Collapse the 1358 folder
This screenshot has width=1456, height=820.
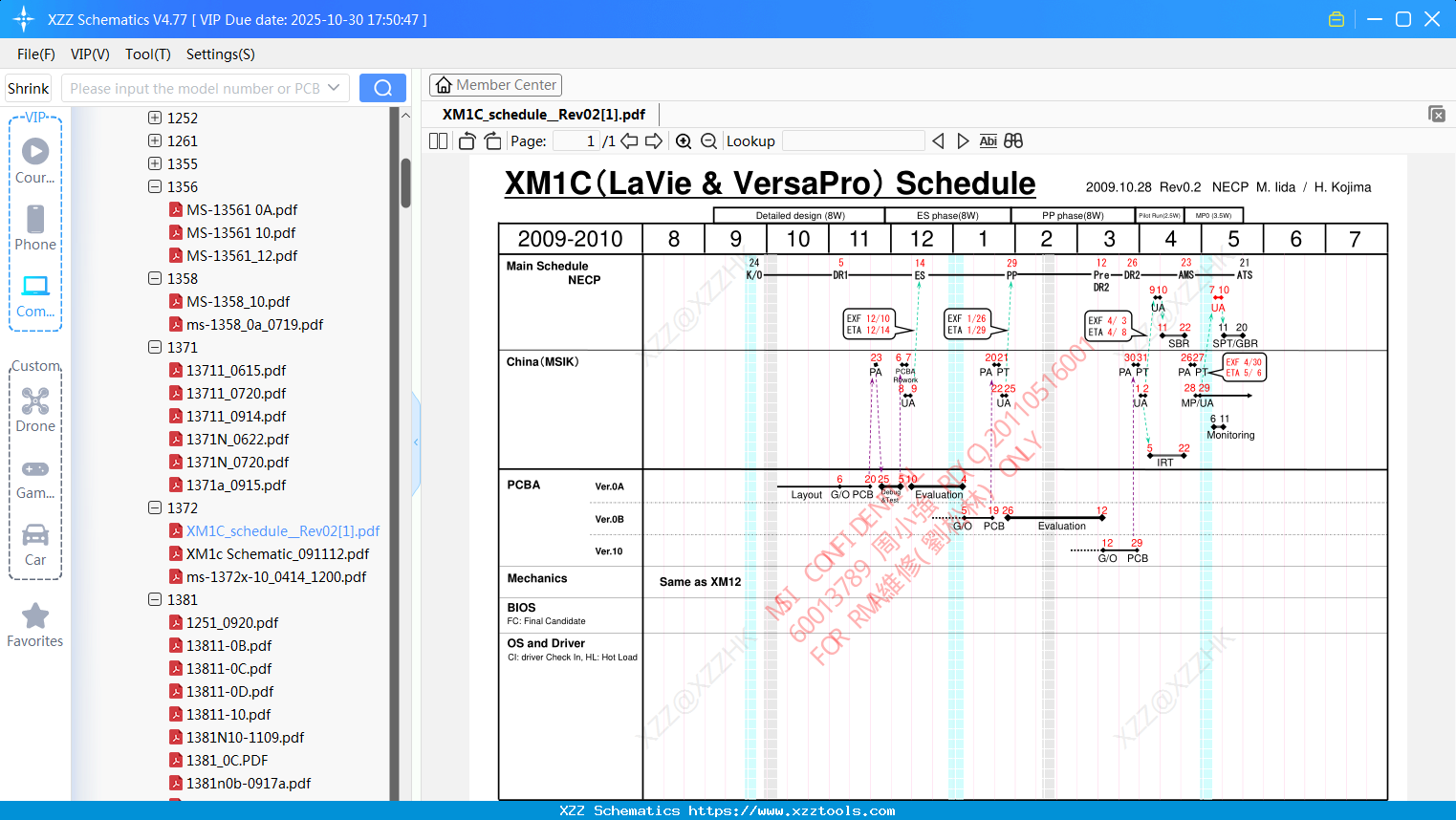(x=155, y=278)
